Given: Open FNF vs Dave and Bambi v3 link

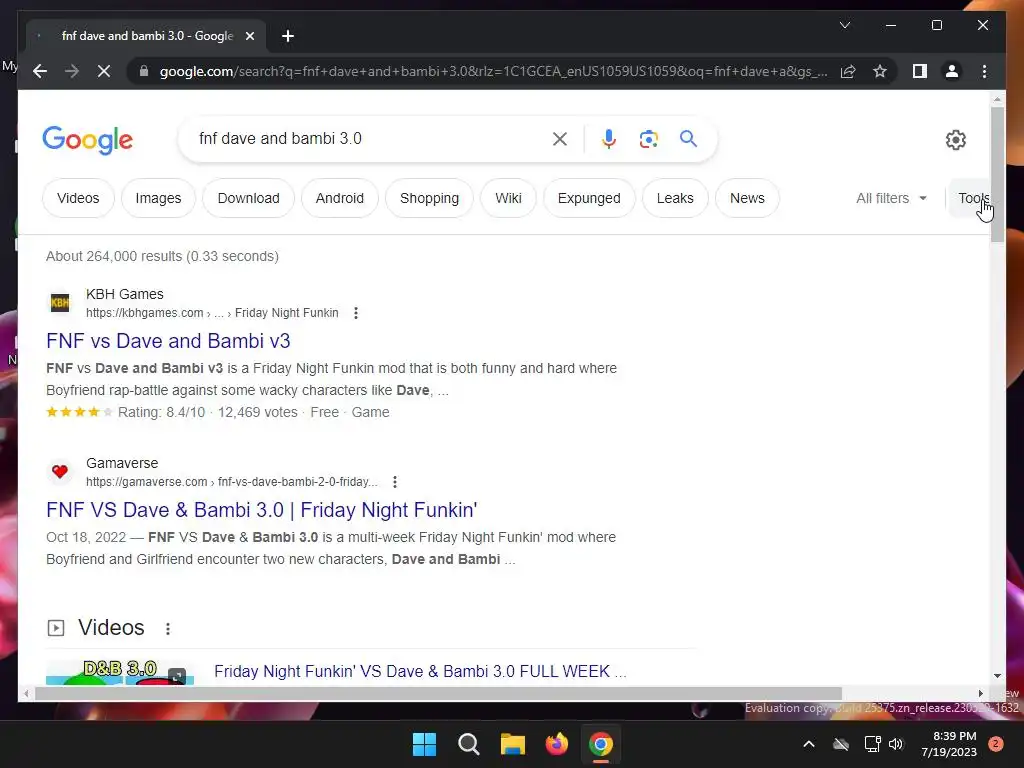Looking at the screenshot, I should pyautogui.click(x=168, y=341).
